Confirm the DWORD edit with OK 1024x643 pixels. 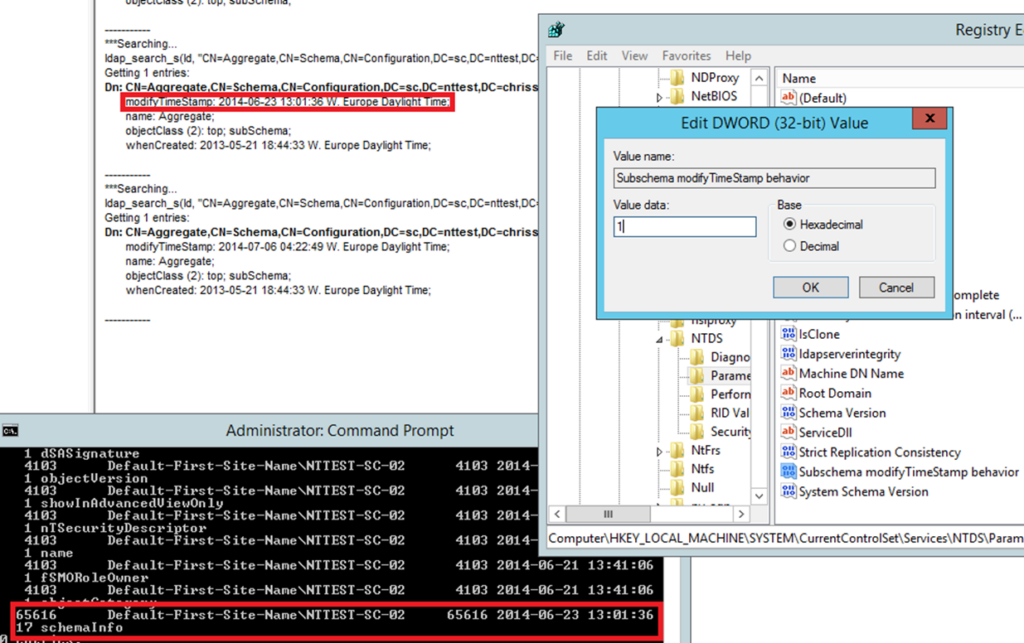click(810, 287)
